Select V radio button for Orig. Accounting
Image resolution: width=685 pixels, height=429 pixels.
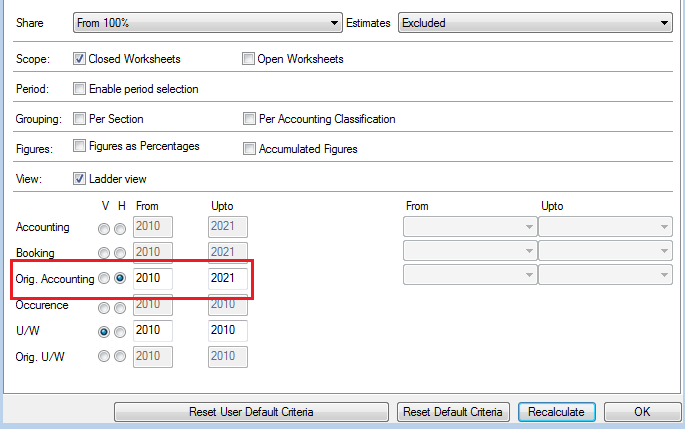click(104, 279)
